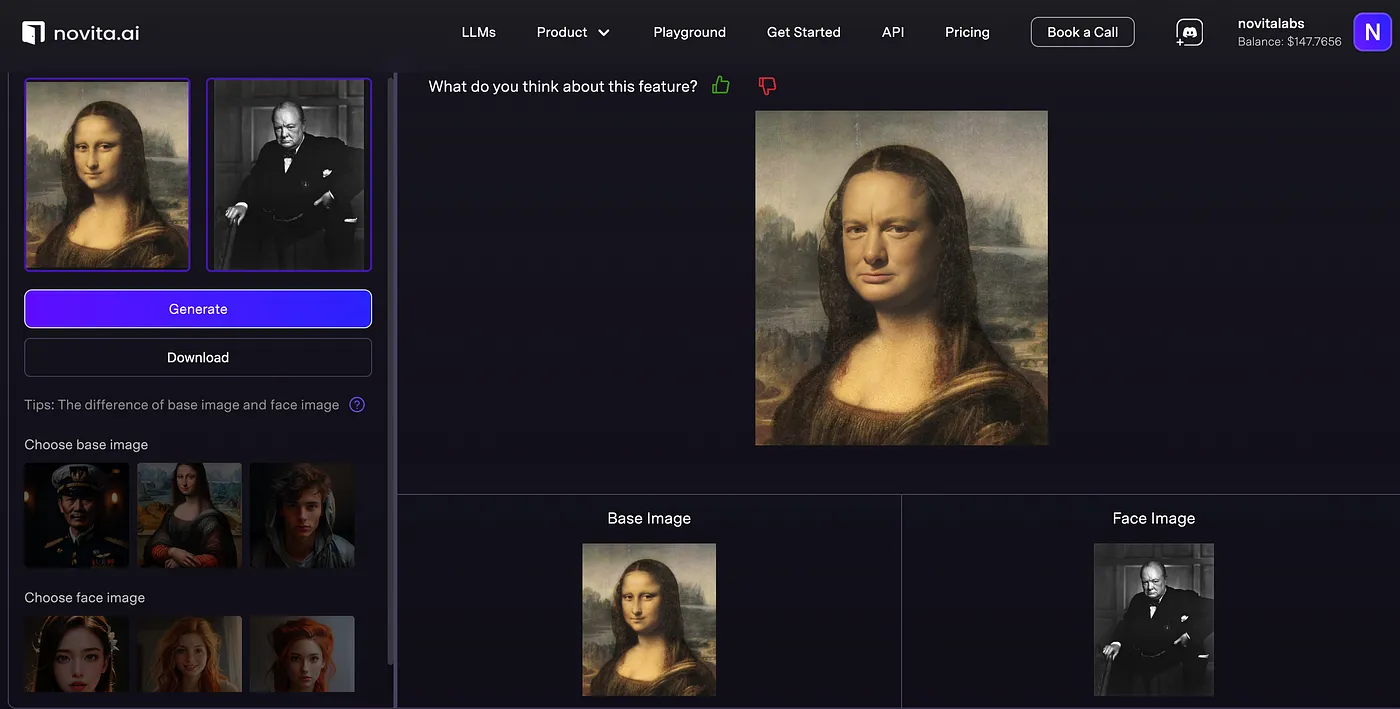Click the 'What do you think about this feature?' text
Screen dimensions: 1400x709
[x=563, y=86]
